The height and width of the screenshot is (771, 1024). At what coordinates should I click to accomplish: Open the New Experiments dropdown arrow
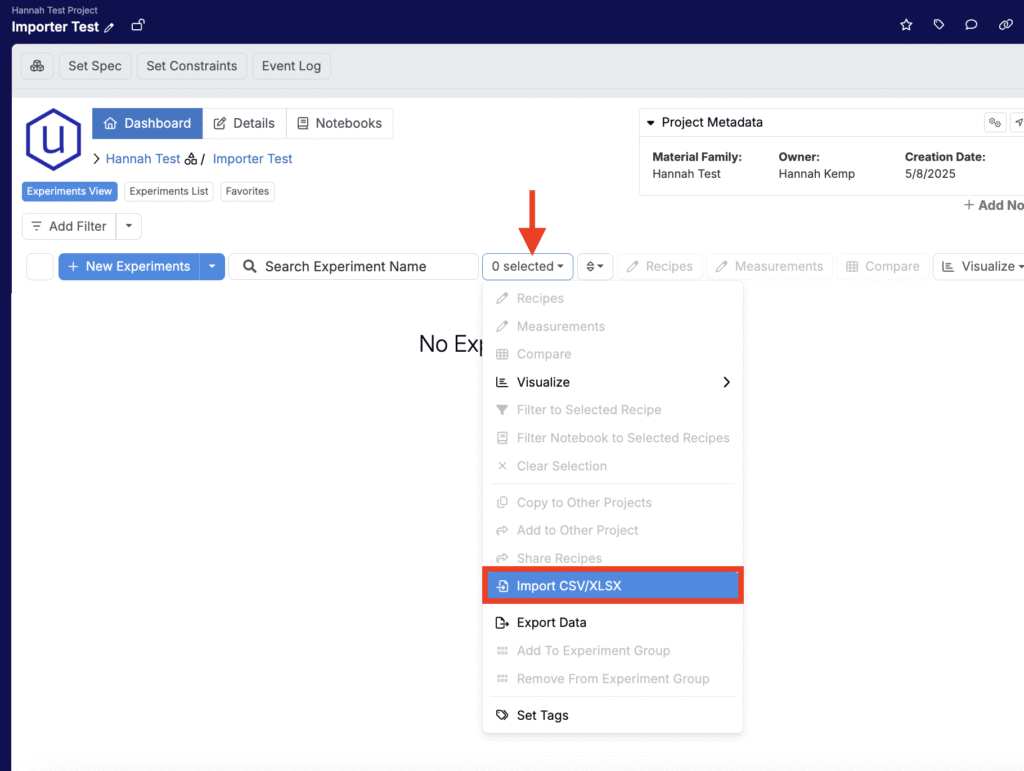[x=212, y=266]
